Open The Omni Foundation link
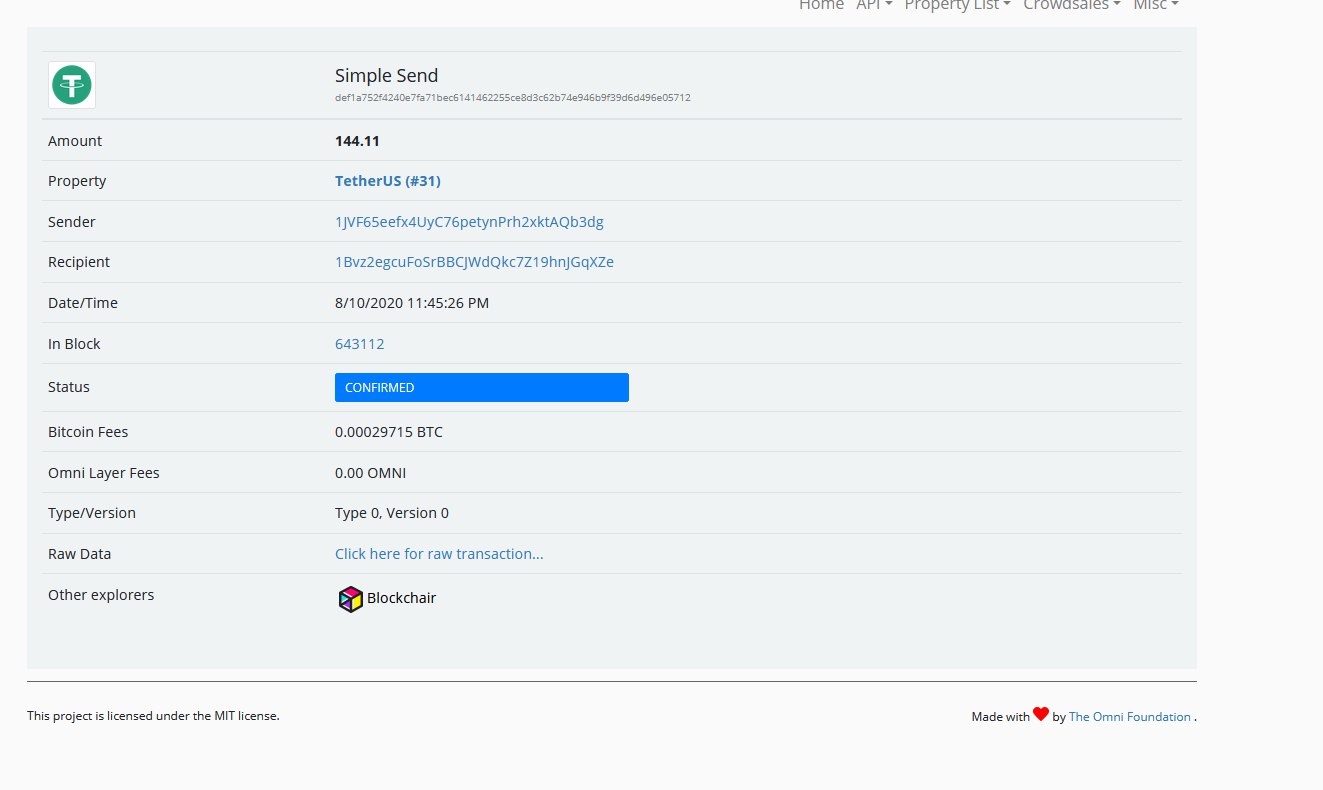 pos(1130,717)
